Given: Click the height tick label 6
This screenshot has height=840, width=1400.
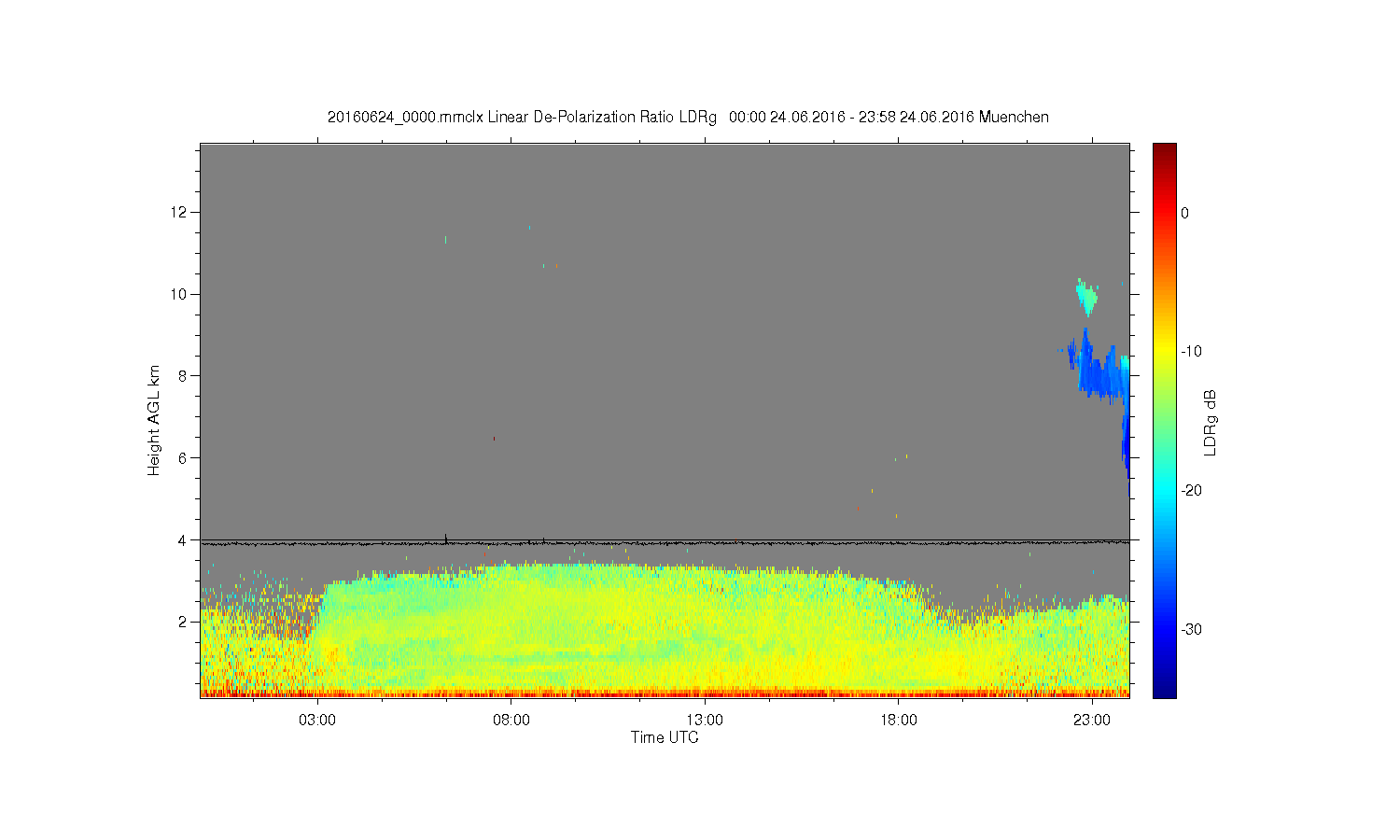Looking at the screenshot, I should click(x=185, y=457).
